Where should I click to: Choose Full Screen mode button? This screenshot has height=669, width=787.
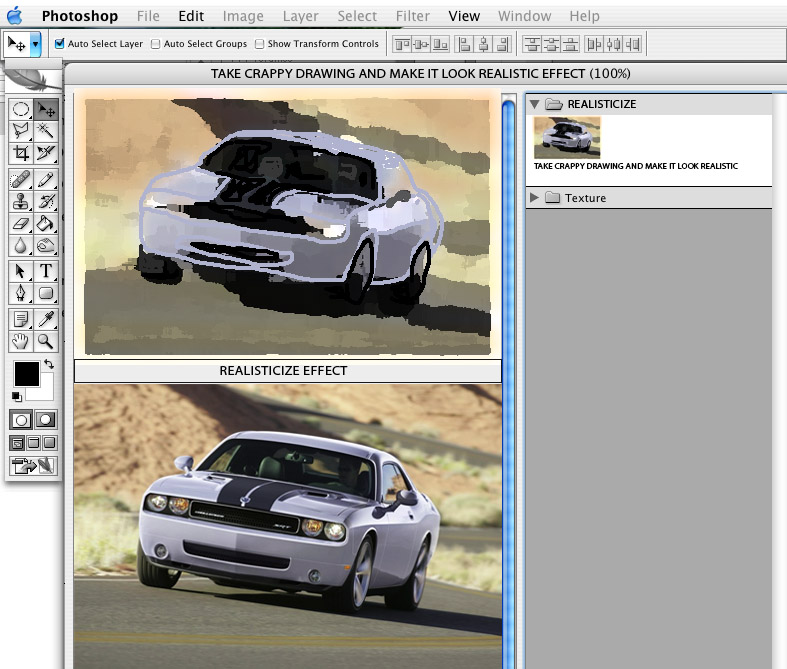[x=49, y=443]
